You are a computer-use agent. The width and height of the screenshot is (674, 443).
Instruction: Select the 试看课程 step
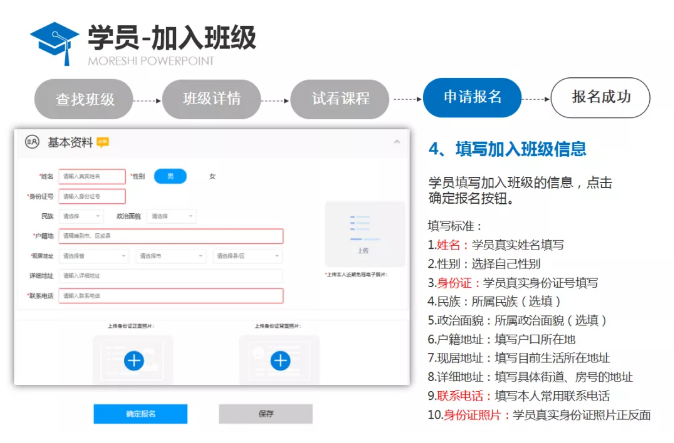pos(340,99)
